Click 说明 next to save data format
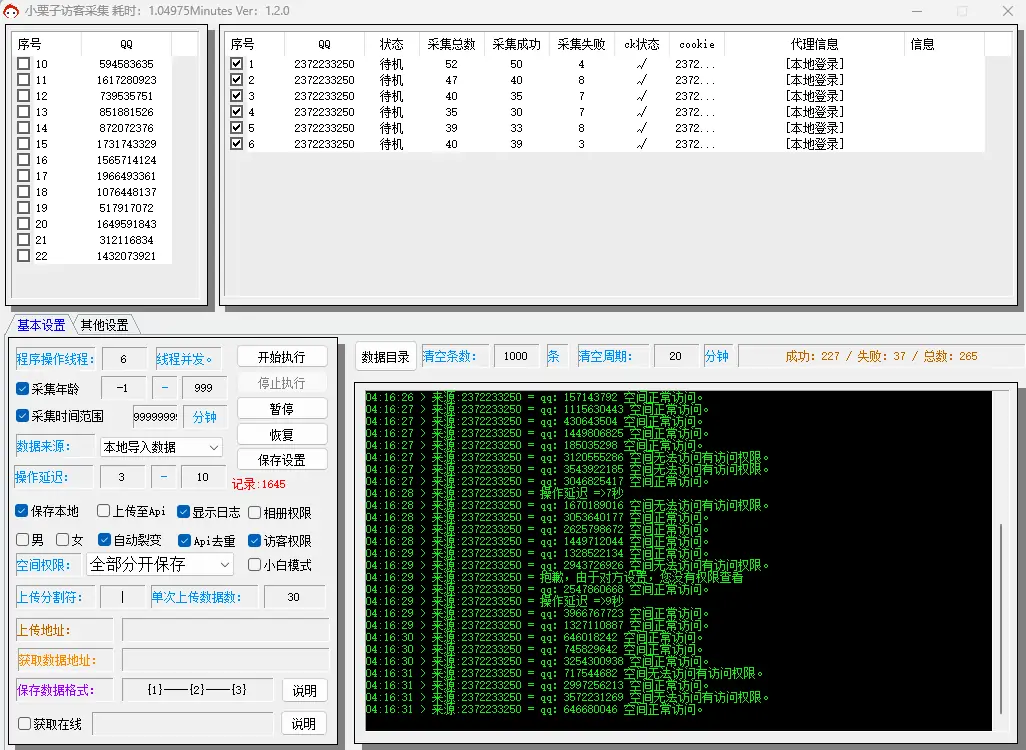This screenshot has height=750, width=1026. (304, 690)
